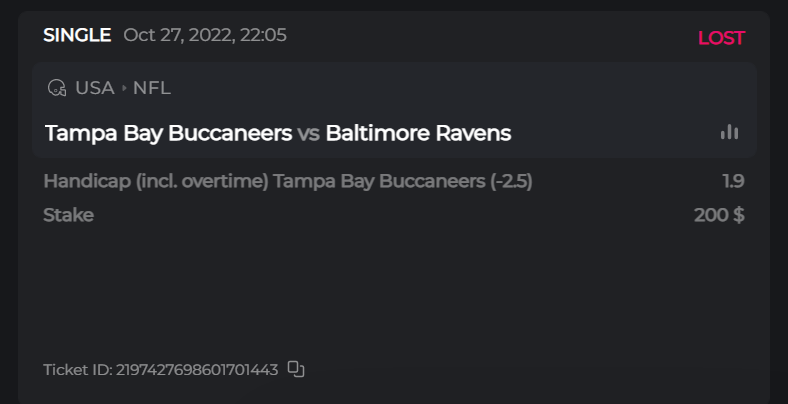Open the NFL league breadcrumb
This screenshot has height=404, width=788.
click(152, 88)
